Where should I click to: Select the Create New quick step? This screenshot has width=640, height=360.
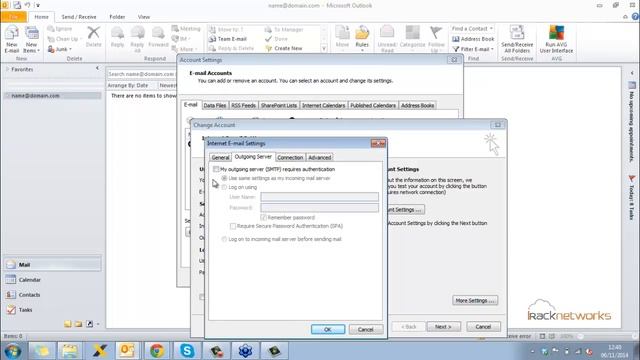point(284,48)
